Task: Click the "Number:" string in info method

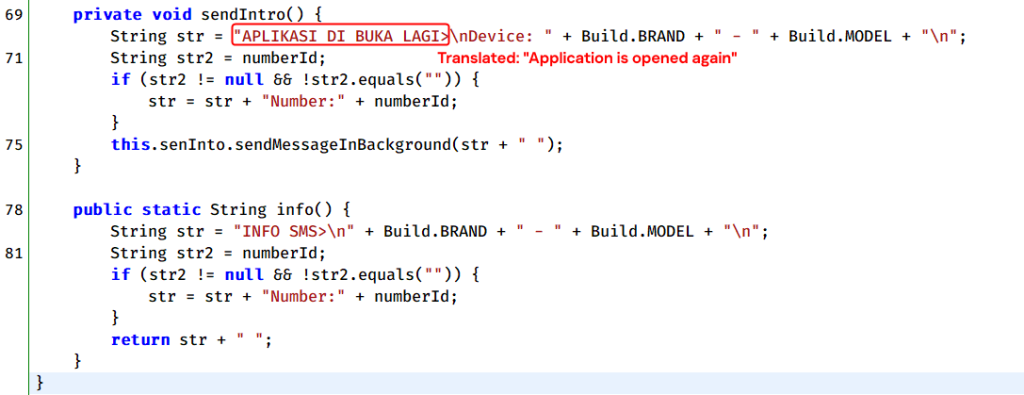Action: click(304, 296)
